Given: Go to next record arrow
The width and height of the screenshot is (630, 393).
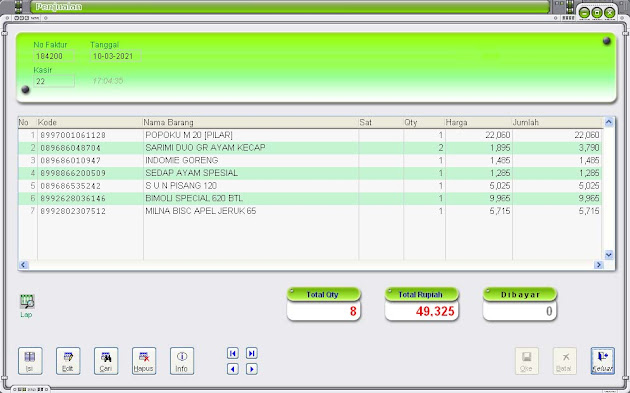Looking at the screenshot, I should click(252, 369).
